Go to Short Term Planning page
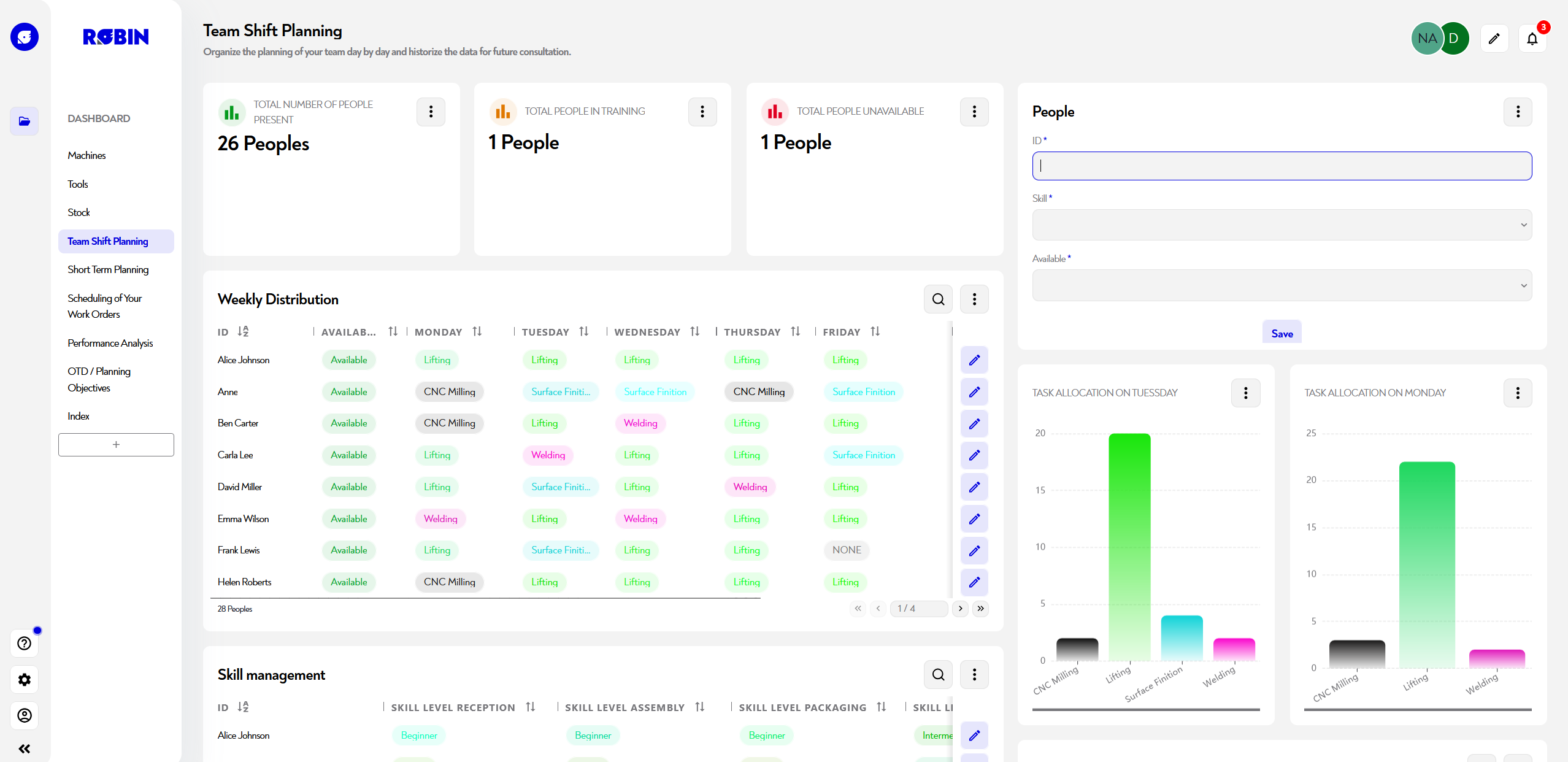This screenshot has height=762, width=1568. (108, 270)
